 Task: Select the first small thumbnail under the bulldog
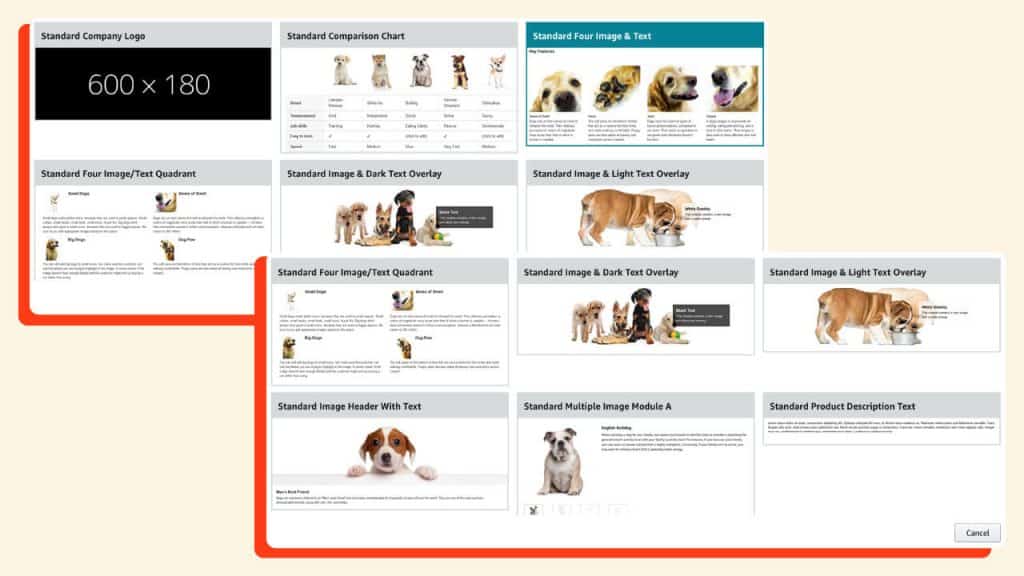533,509
